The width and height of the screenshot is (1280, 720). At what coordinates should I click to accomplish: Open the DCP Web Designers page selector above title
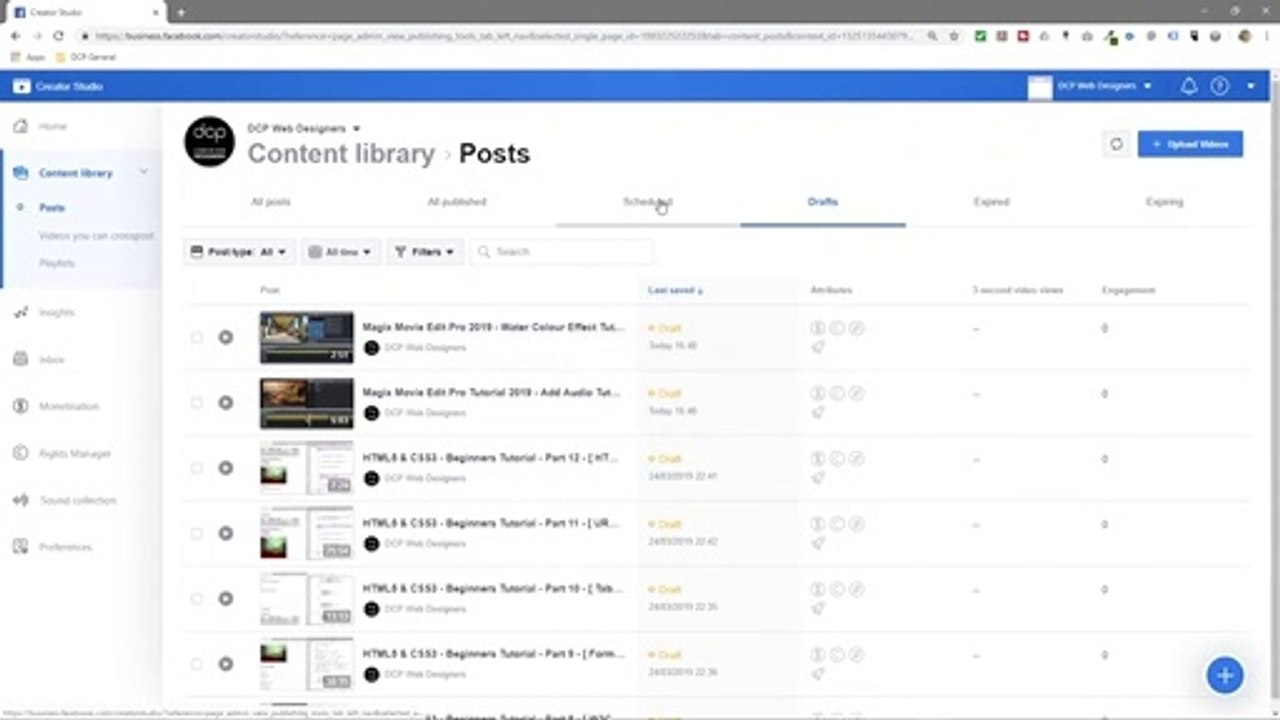(x=304, y=129)
